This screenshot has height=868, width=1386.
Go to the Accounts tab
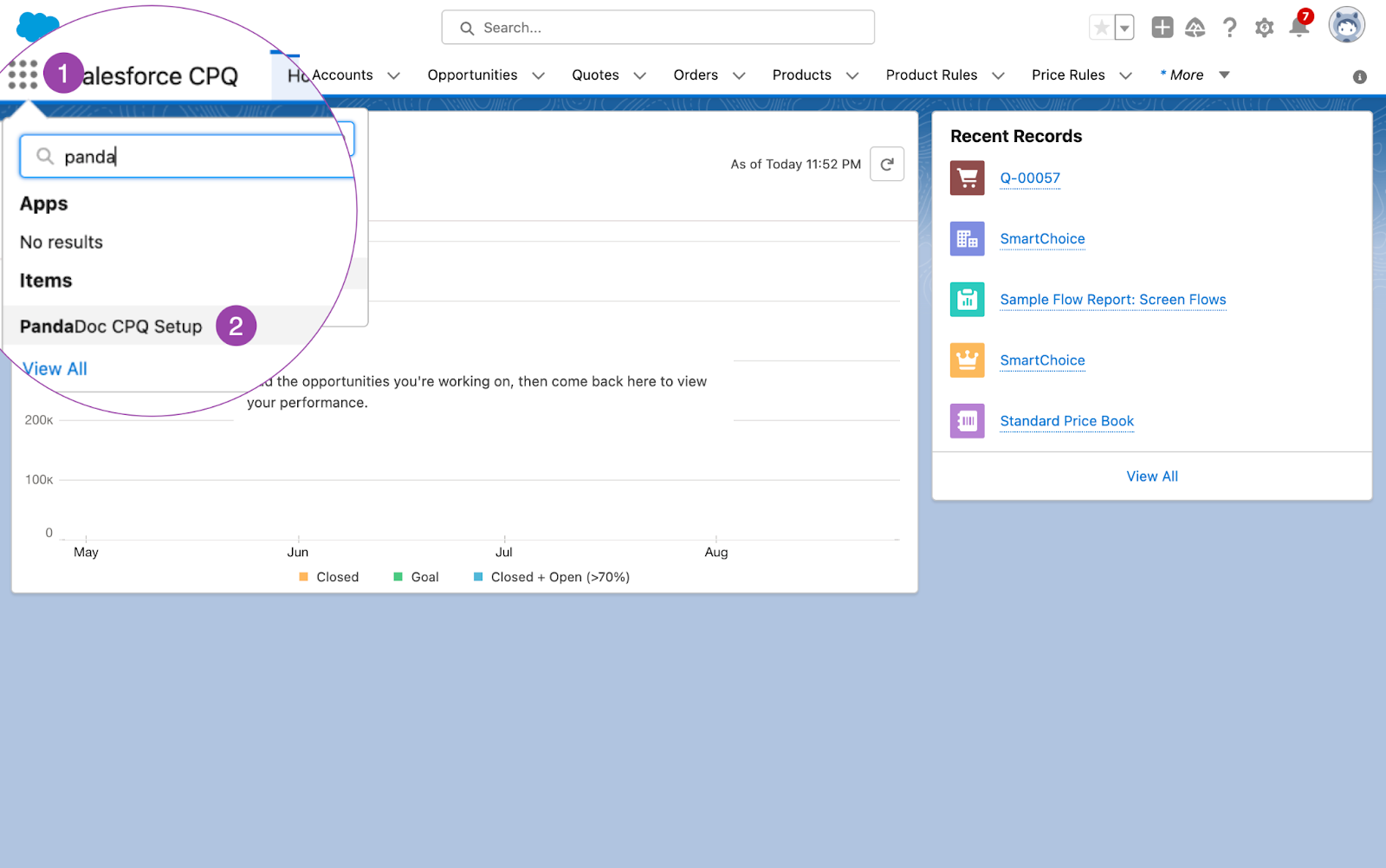click(342, 75)
